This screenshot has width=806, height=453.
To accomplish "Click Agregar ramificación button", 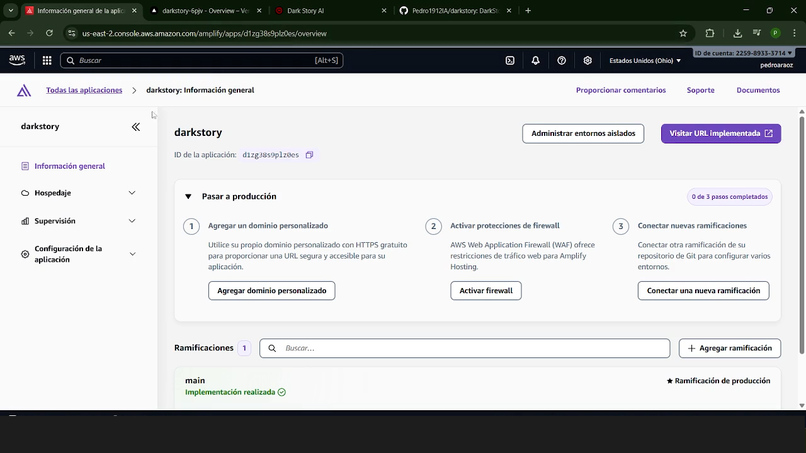I will 729,348.
